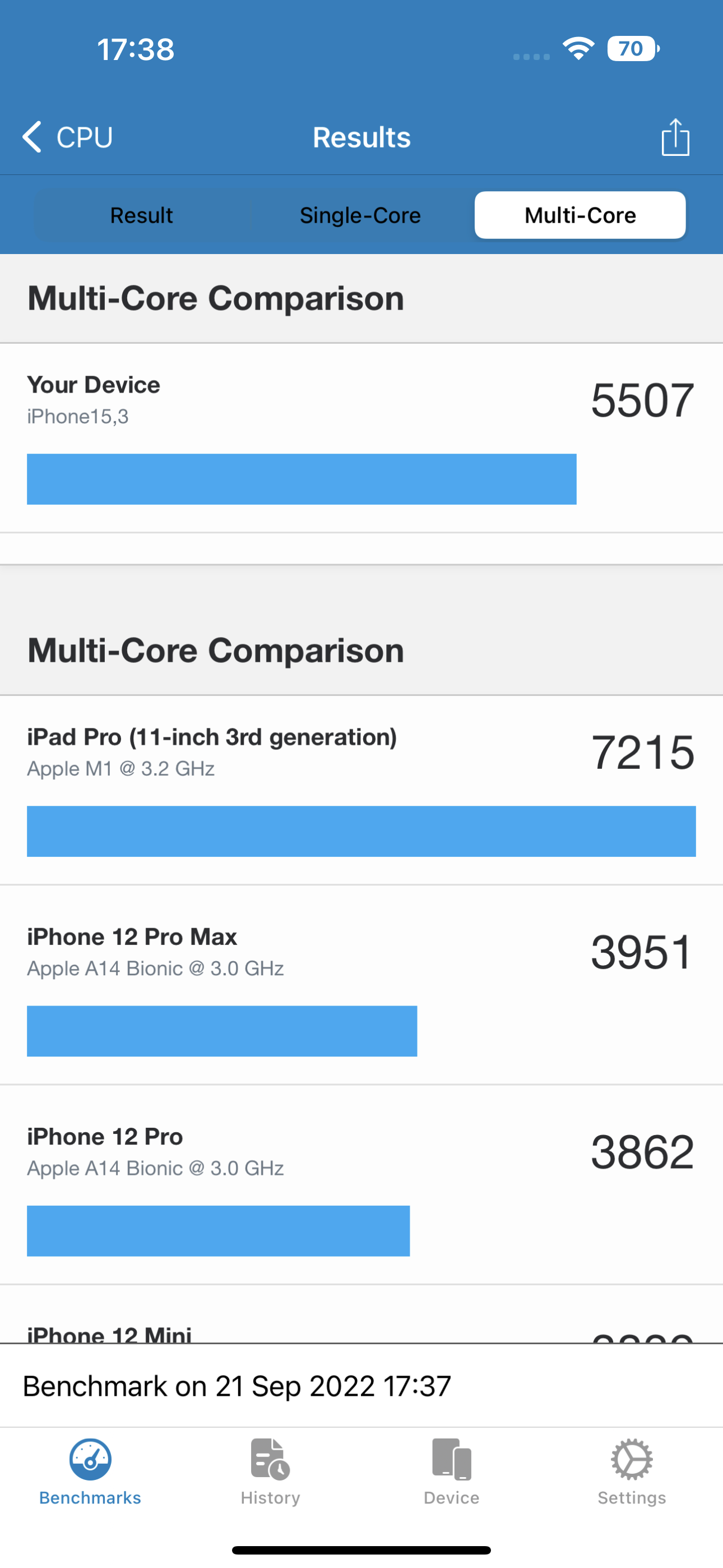The height and width of the screenshot is (1568, 723).
Task: Tap the Benchmark date footer text
Action: 237,1386
